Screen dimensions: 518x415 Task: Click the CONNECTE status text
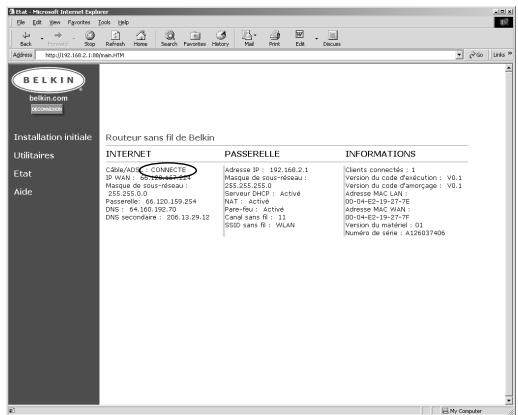[x=168, y=170]
